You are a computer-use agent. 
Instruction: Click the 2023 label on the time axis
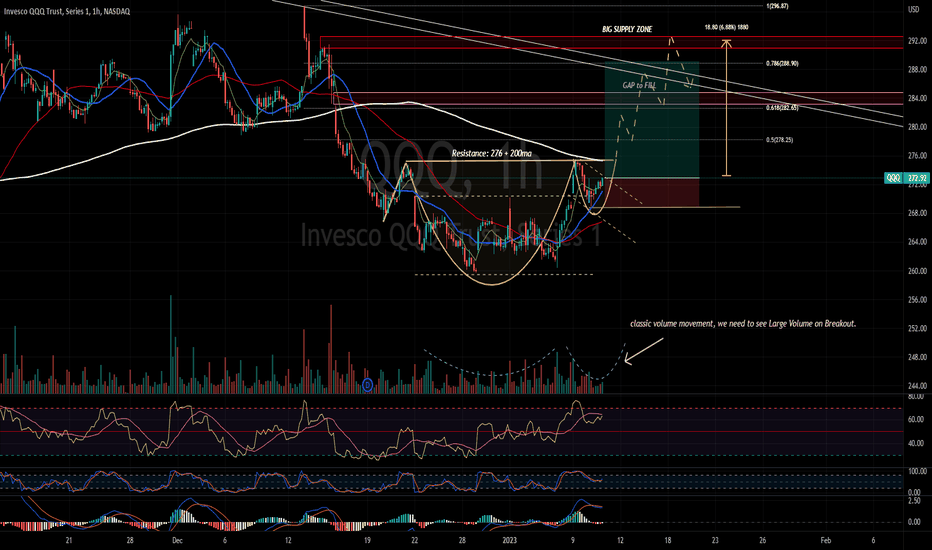pyautogui.click(x=509, y=540)
